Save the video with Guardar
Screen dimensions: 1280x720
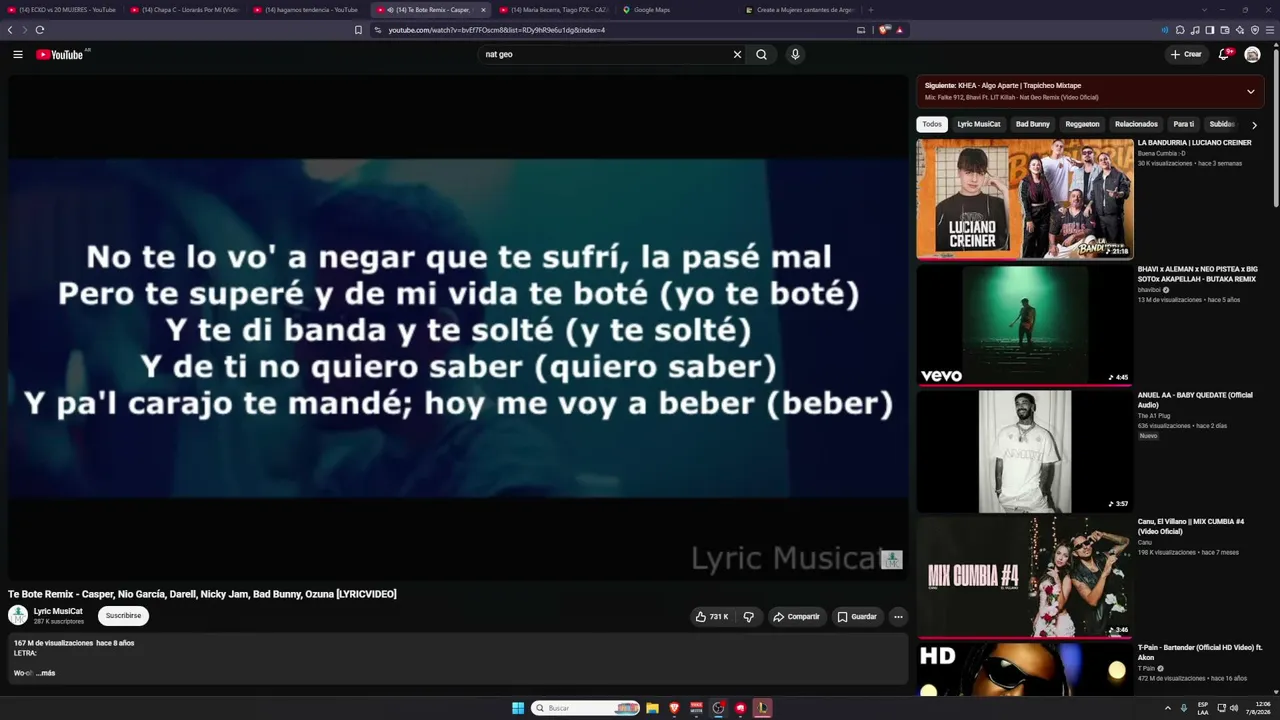point(857,617)
